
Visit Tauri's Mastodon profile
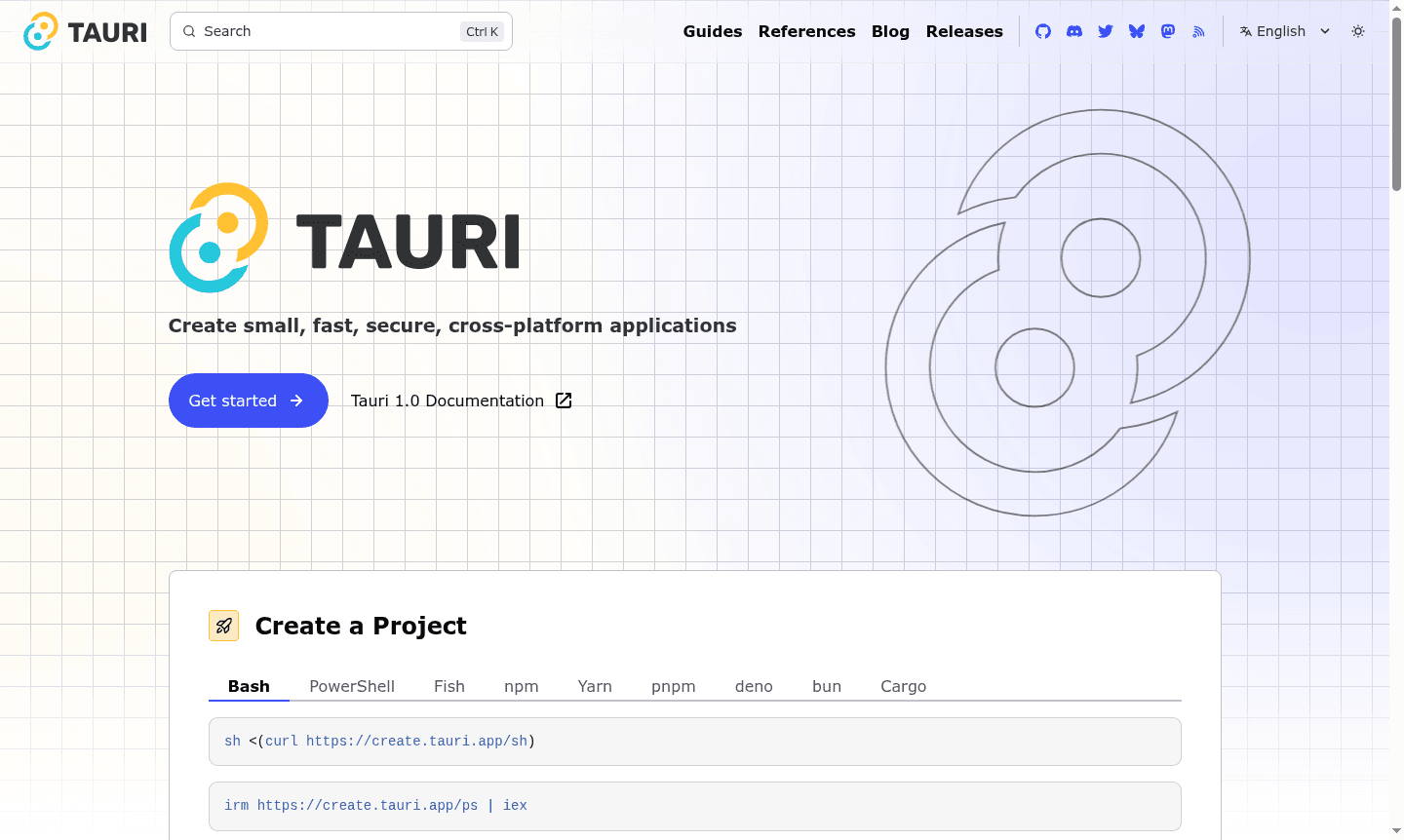1167,30
